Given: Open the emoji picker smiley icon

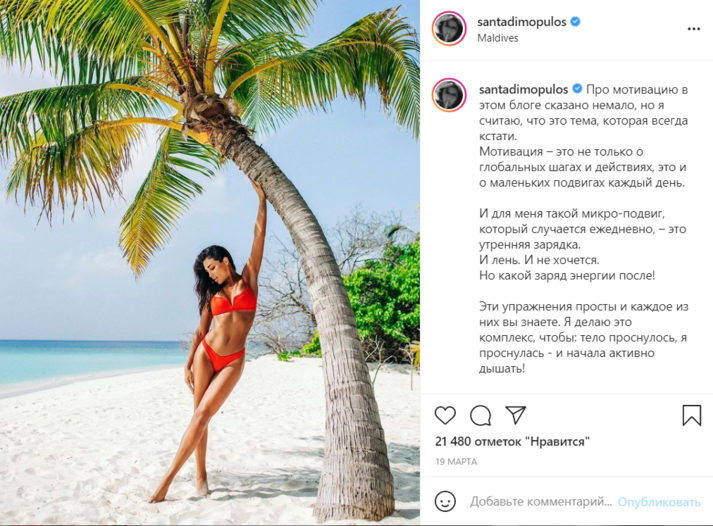Looking at the screenshot, I should click(x=445, y=501).
